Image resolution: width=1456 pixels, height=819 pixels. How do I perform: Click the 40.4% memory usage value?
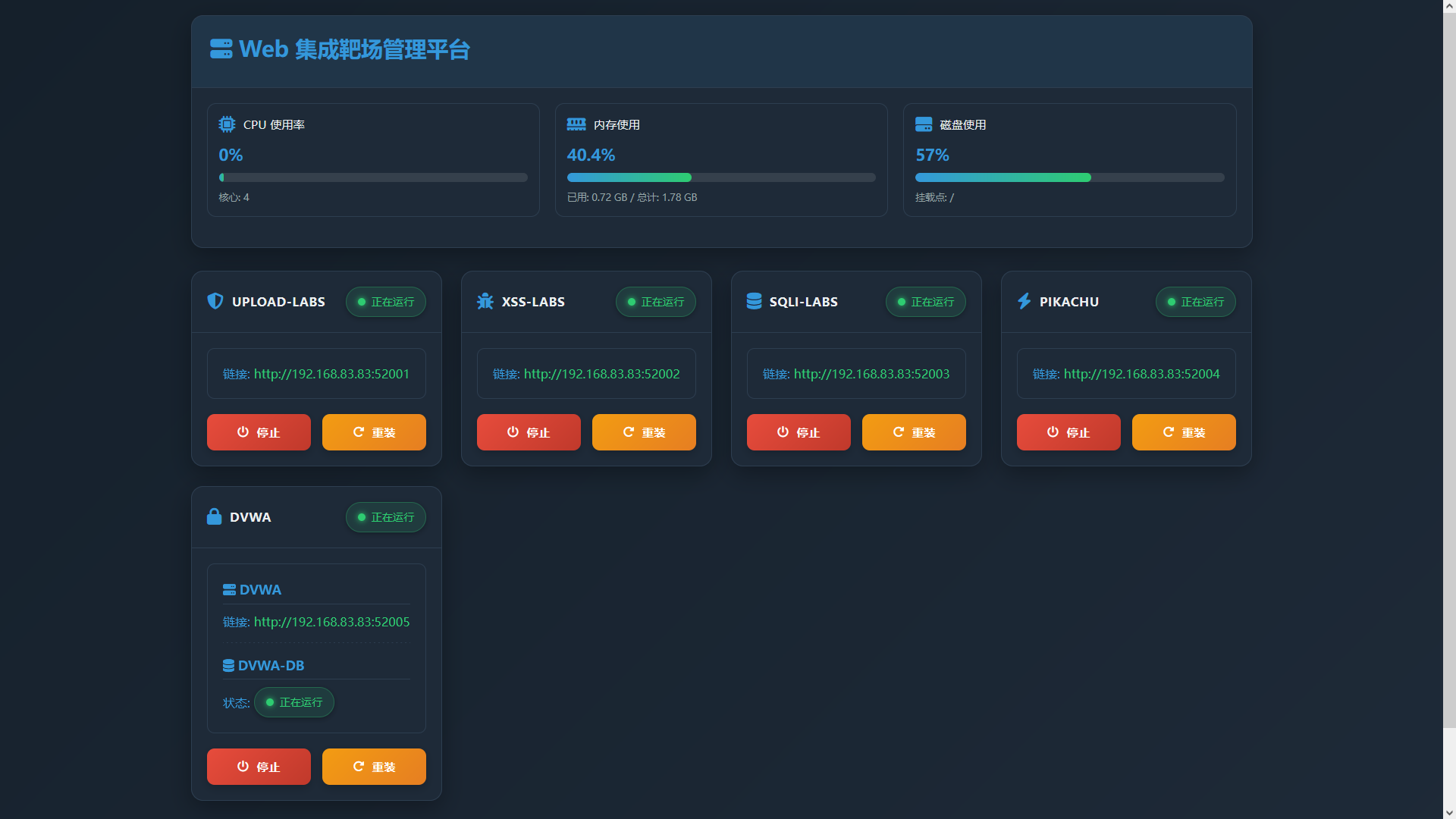(x=591, y=155)
